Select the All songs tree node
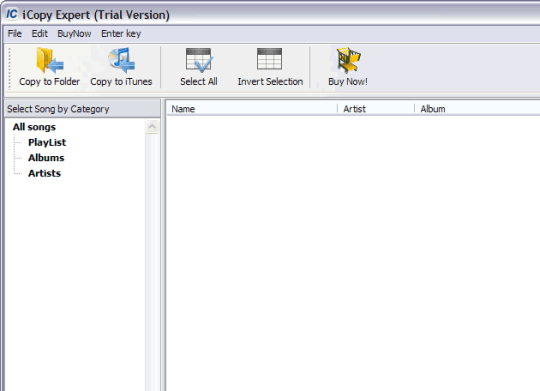The width and height of the screenshot is (540, 391). tap(34, 127)
